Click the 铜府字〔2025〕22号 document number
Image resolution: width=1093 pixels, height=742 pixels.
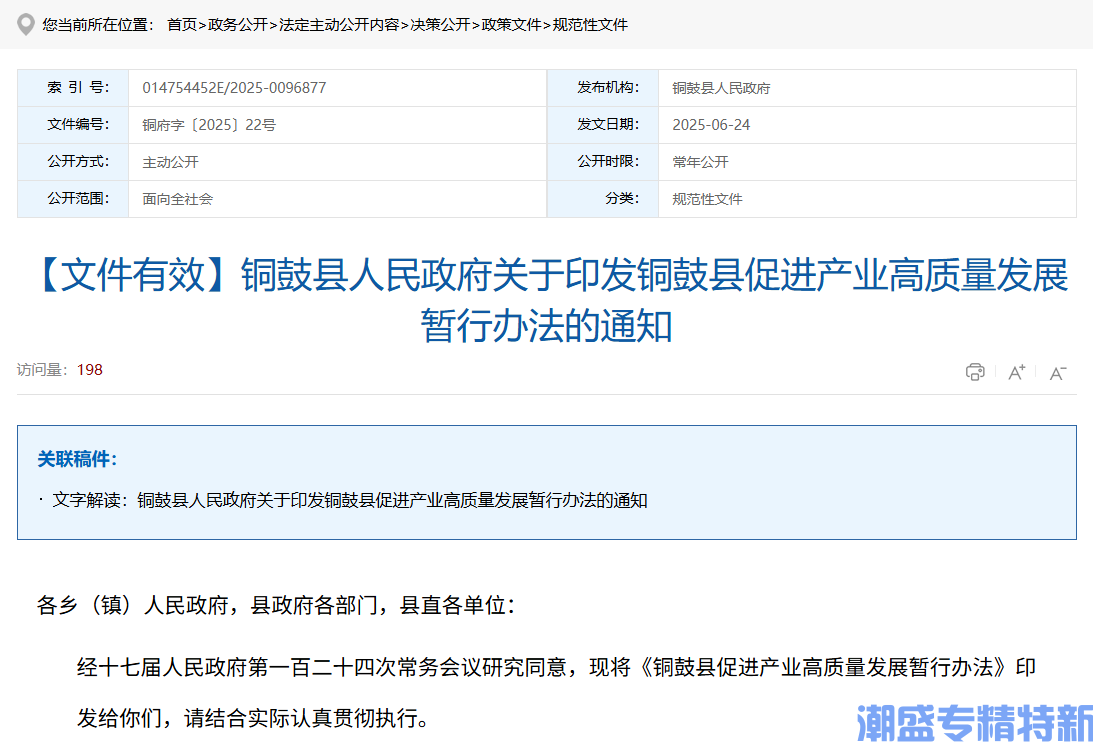click(x=207, y=124)
